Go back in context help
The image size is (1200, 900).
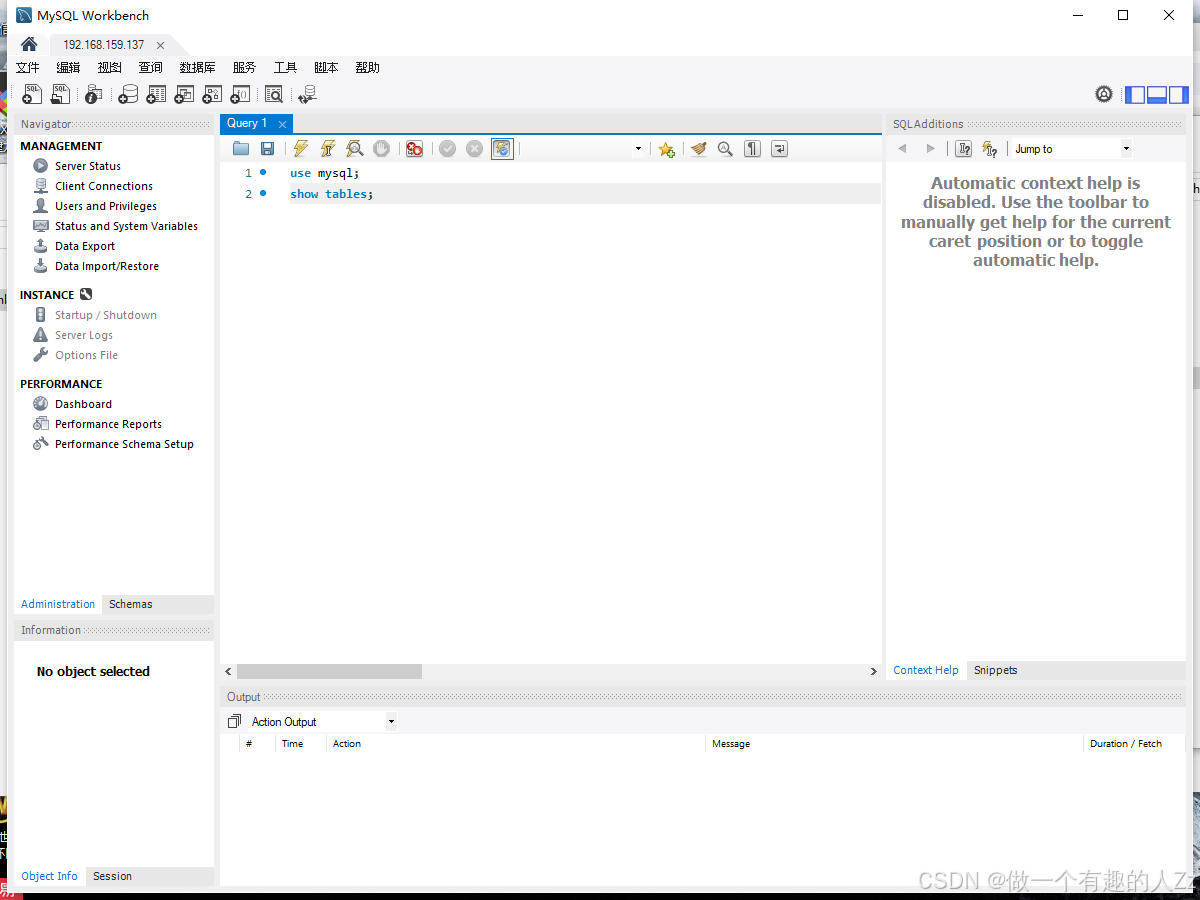[902, 149]
